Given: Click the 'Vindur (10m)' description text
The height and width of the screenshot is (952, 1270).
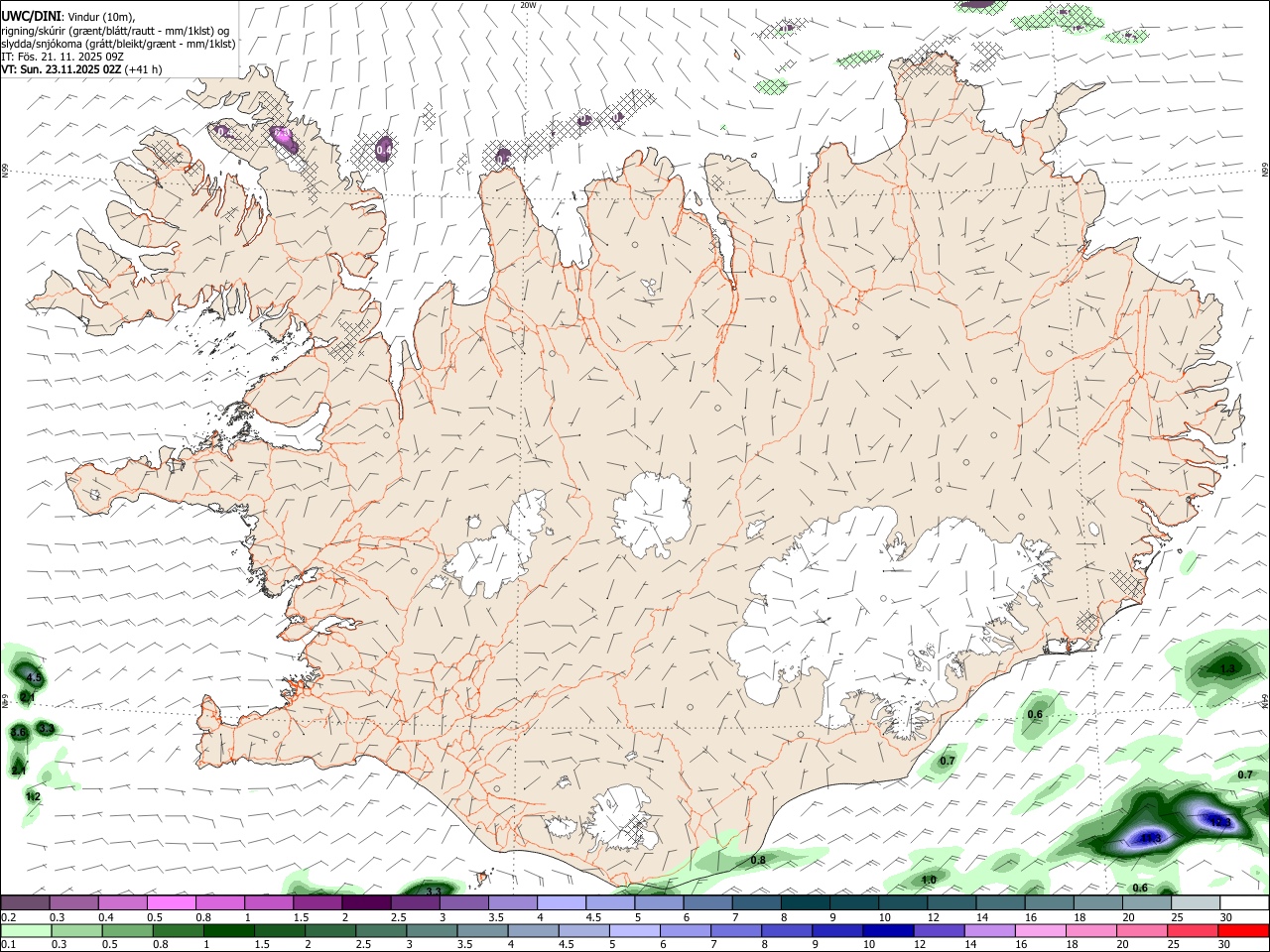Looking at the screenshot, I should pyautogui.click(x=100, y=16).
